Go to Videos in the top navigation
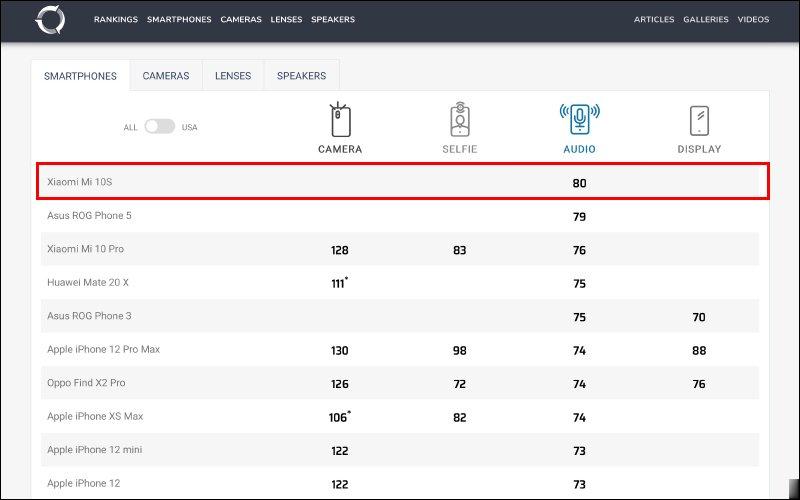800x500 pixels. (x=753, y=19)
